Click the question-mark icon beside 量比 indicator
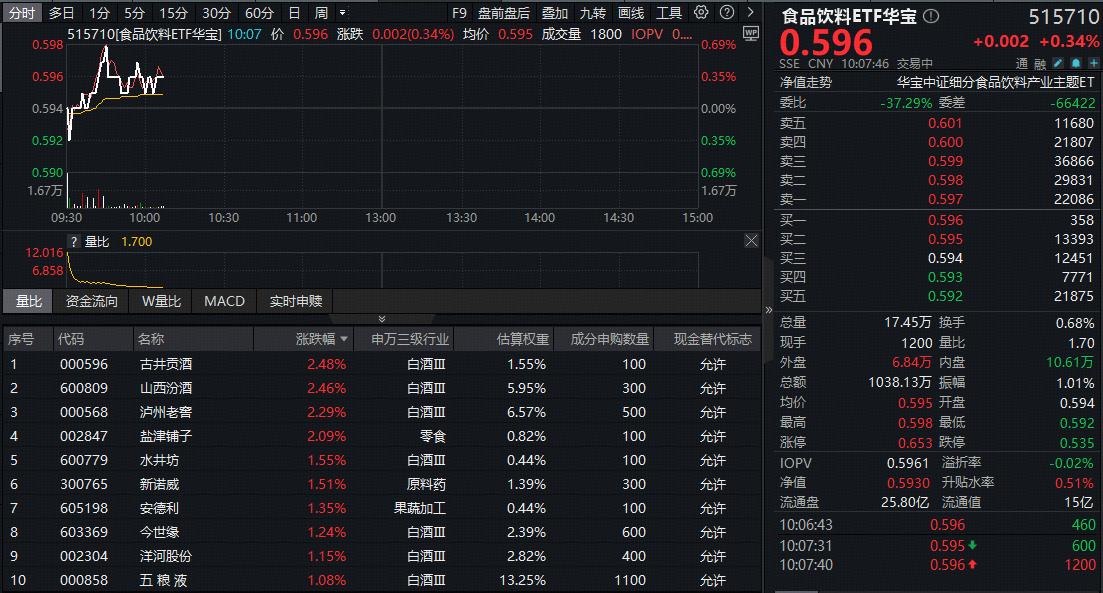This screenshot has width=1103, height=593. coord(72,241)
